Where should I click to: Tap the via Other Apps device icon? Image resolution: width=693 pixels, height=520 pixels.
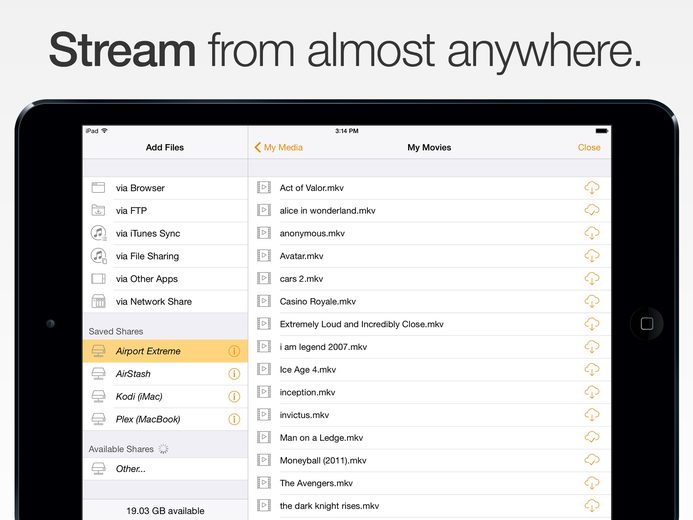coord(98,279)
